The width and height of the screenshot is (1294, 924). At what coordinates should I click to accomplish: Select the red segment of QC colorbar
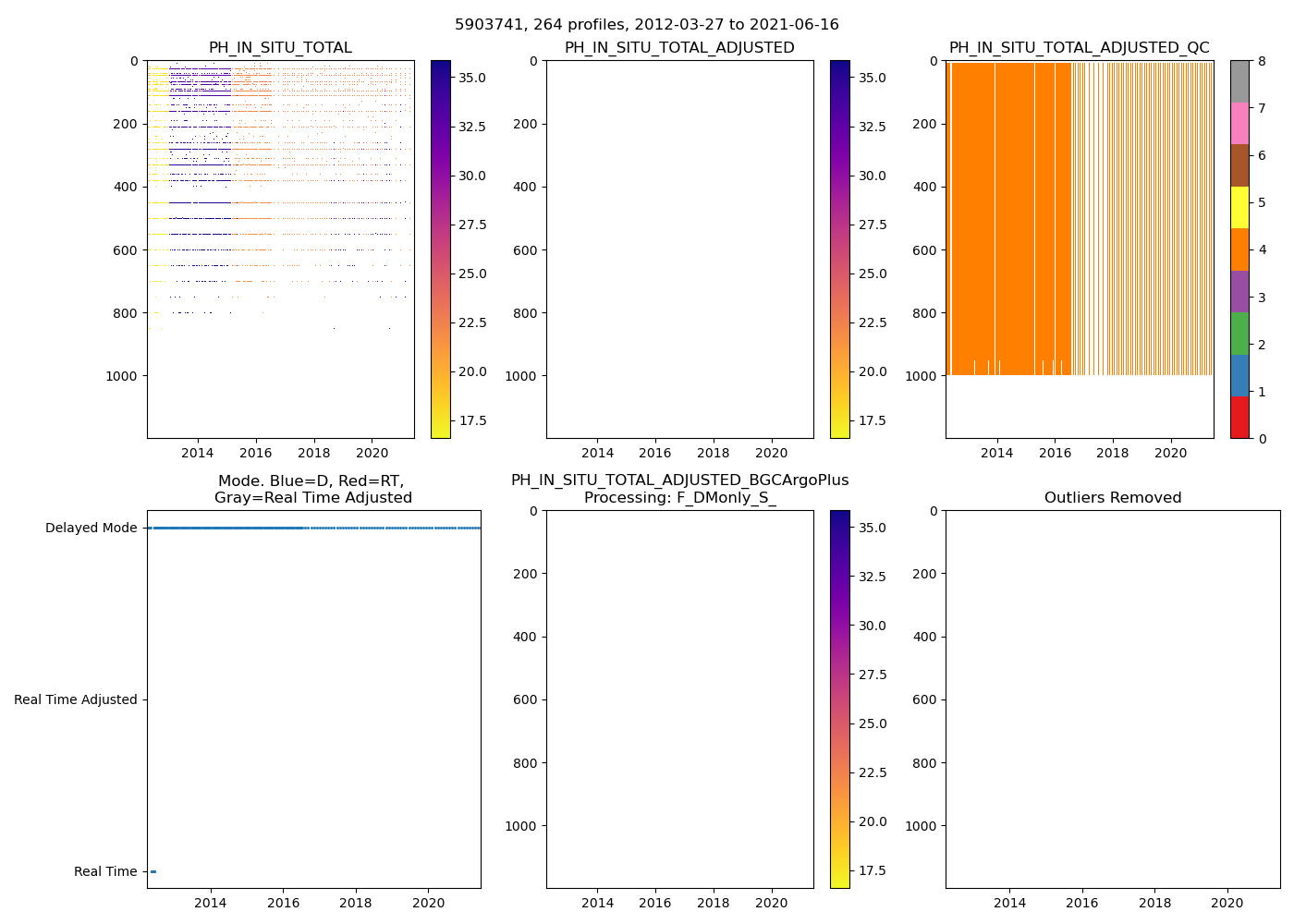[1239, 418]
